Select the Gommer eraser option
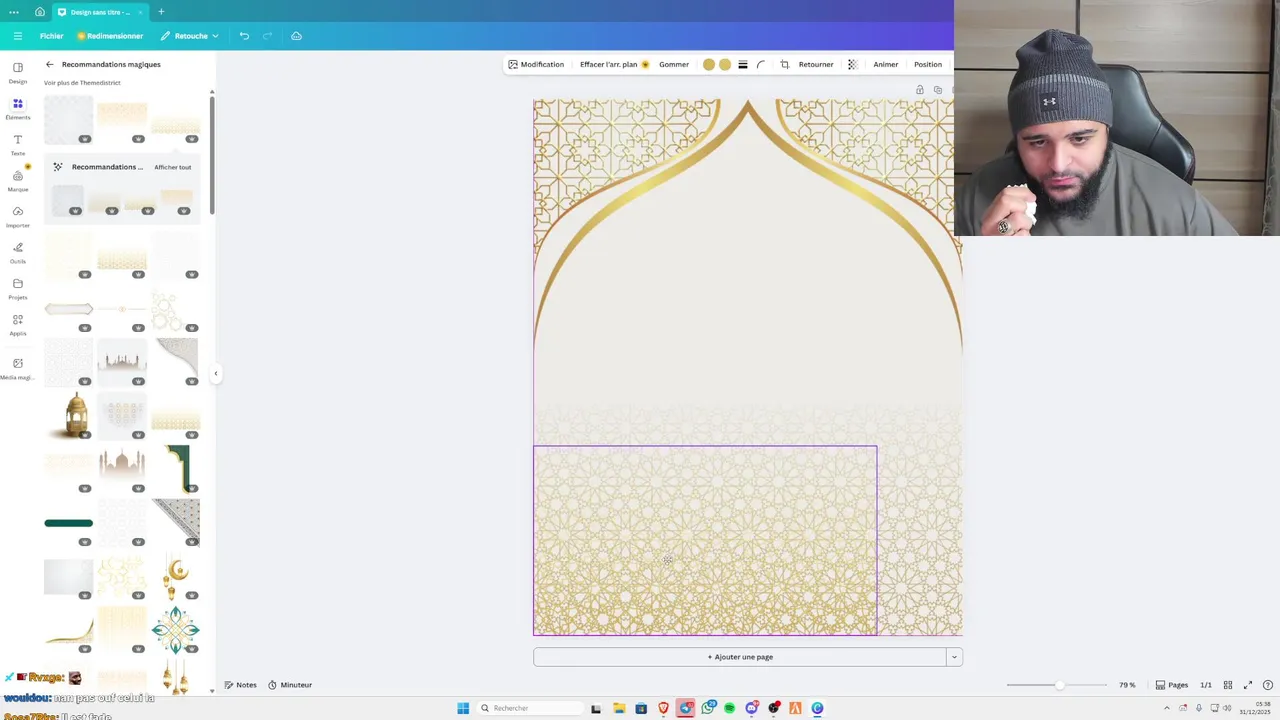This screenshot has height=720, width=1280. point(674,64)
